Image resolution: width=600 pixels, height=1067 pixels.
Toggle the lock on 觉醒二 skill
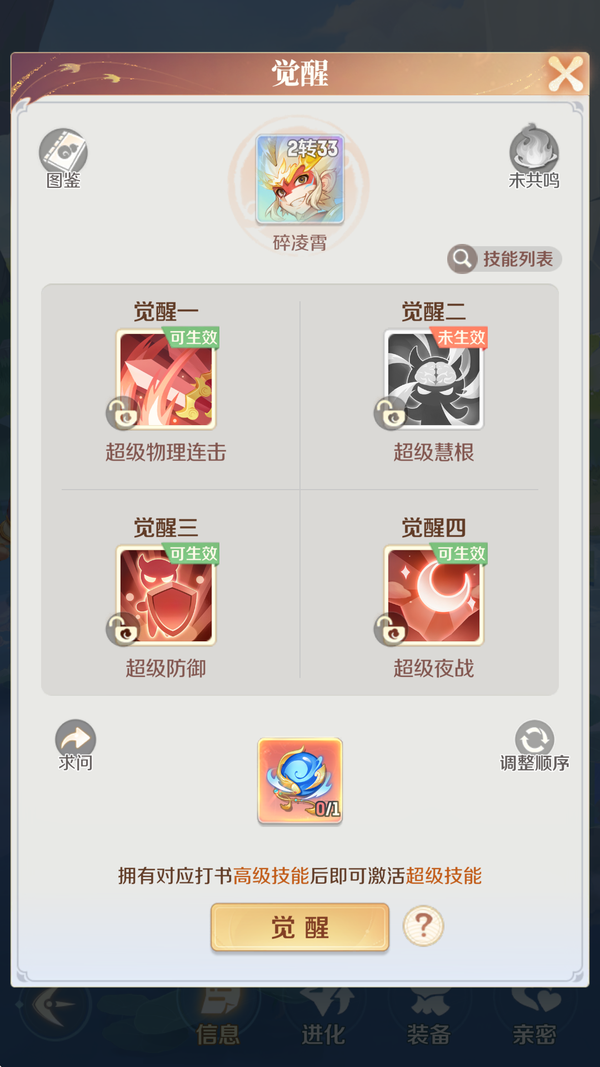pos(390,413)
